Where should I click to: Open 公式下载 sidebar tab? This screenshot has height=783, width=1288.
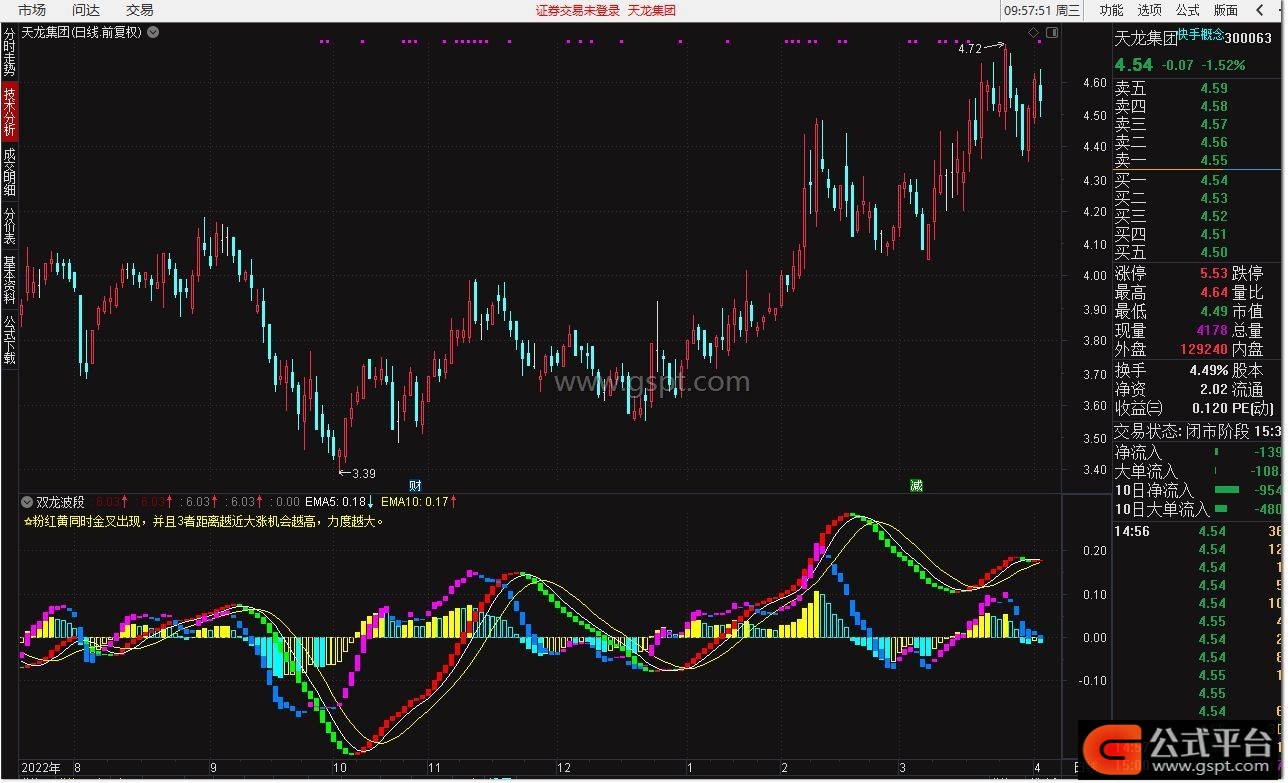point(9,340)
